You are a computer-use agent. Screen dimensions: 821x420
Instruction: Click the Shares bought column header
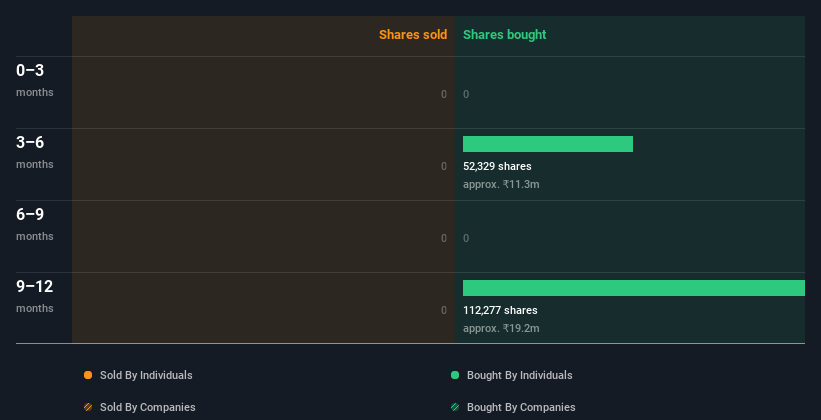tap(504, 35)
